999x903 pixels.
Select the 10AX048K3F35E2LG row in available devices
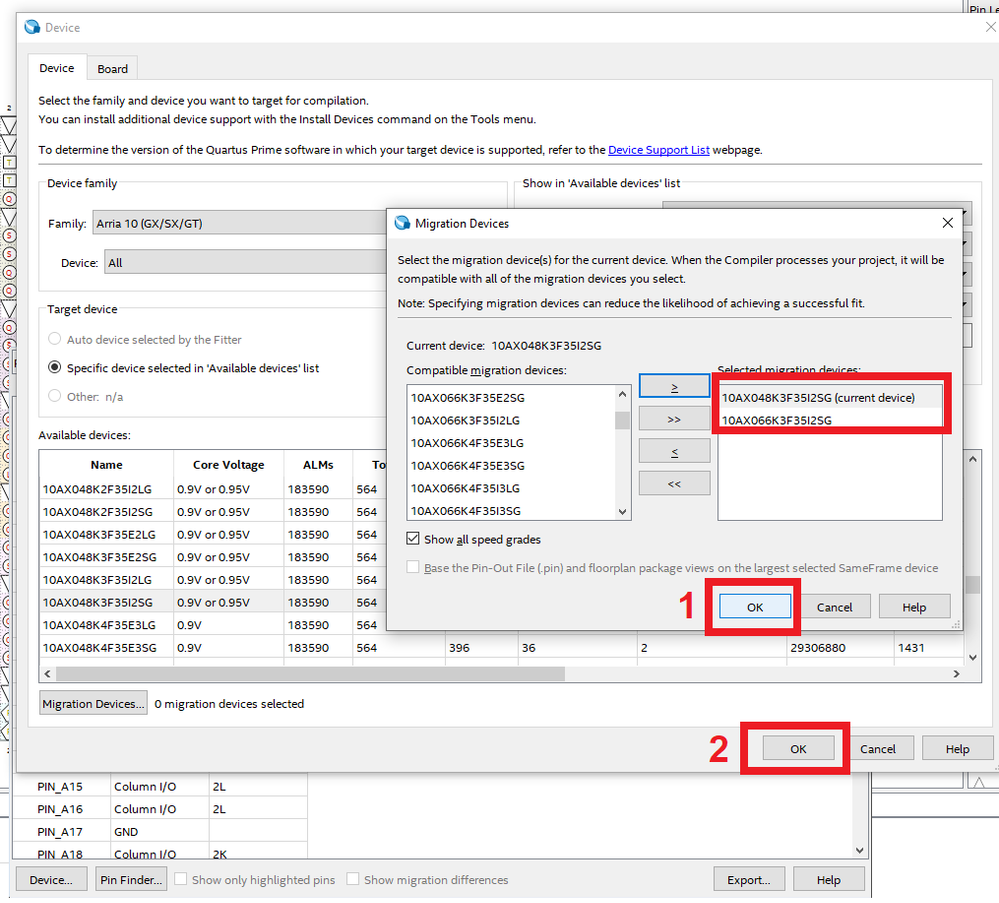click(x=213, y=534)
